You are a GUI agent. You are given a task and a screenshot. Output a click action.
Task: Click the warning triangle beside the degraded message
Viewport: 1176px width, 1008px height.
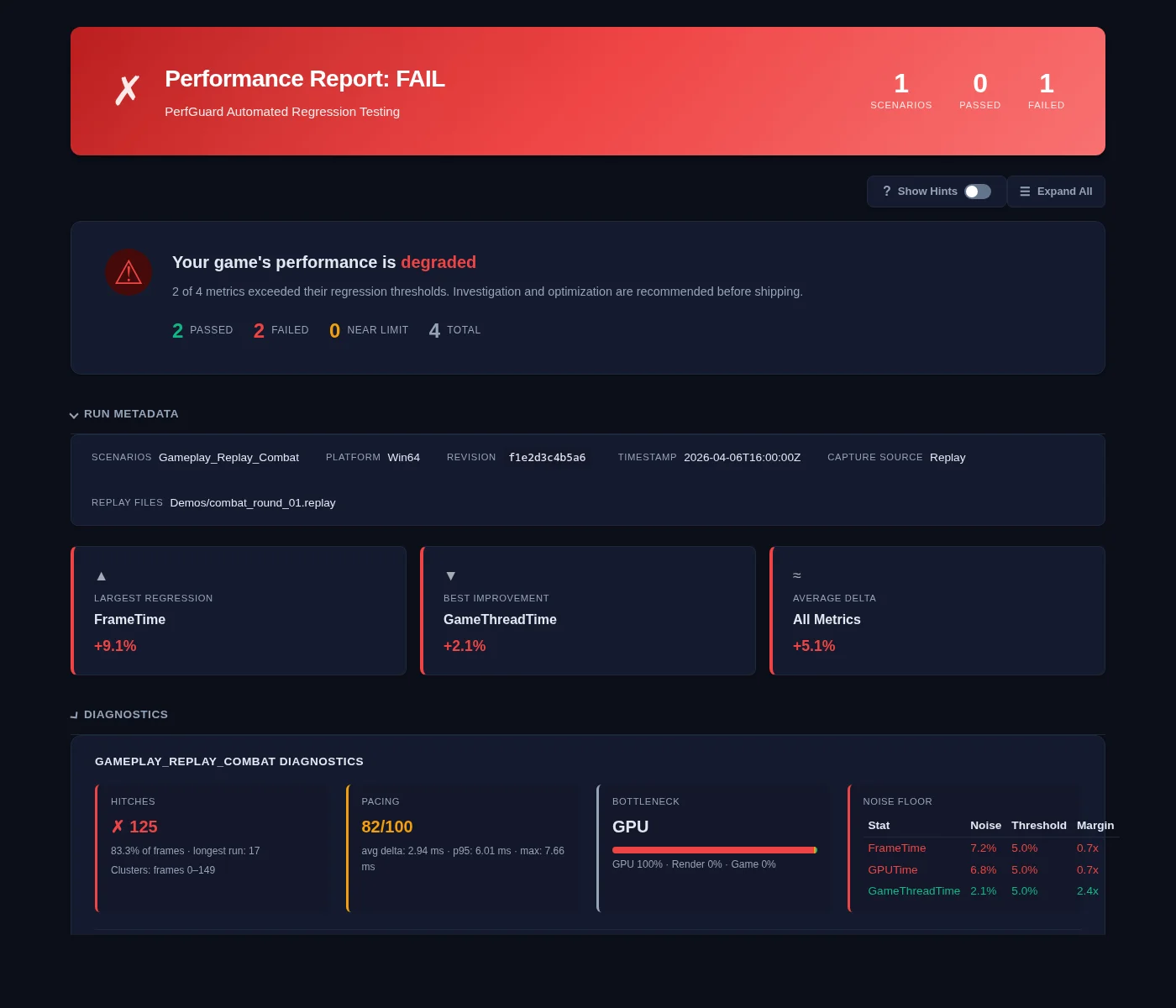point(129,272)
